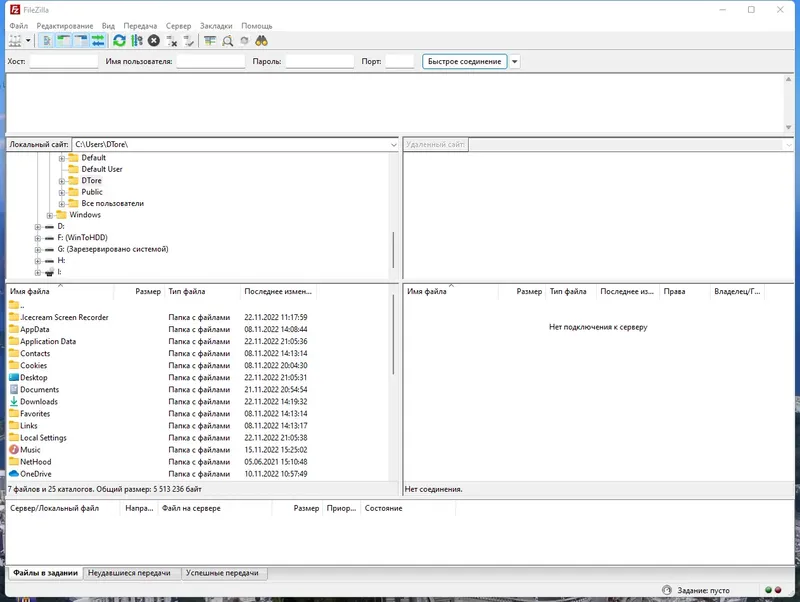Toggle directory comparison magnifier icon
This screenshot has width=800, height=602.
tap(228, 41)
